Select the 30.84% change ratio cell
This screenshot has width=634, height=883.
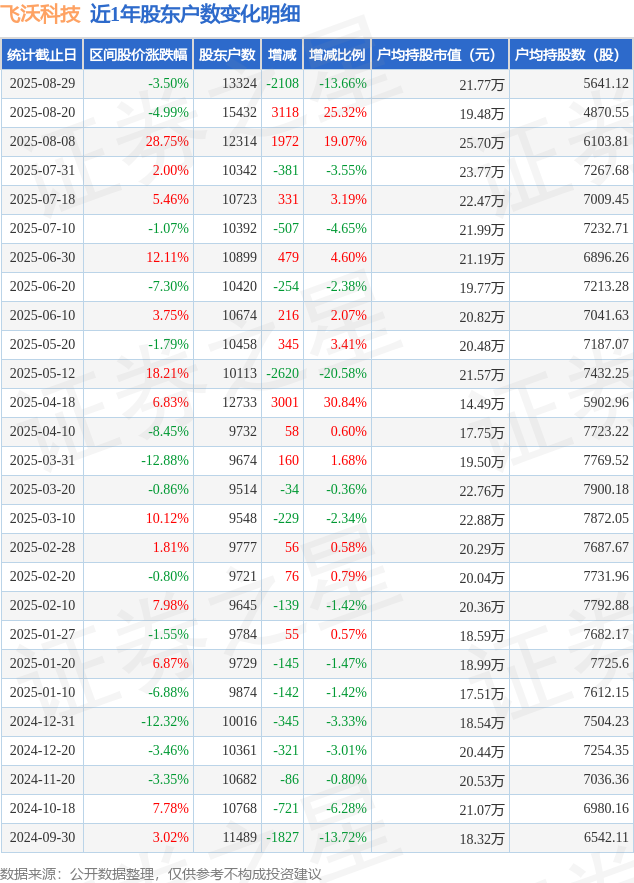pos(345,402)
